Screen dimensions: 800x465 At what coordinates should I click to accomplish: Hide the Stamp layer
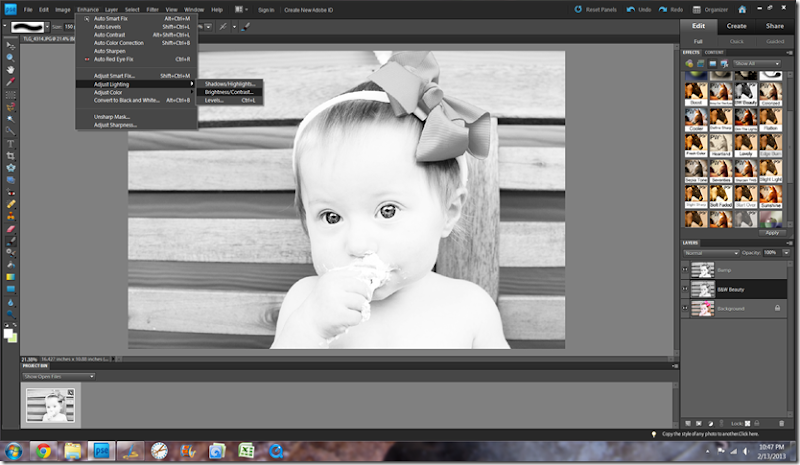pyautogui.click(x=685, y=270)
